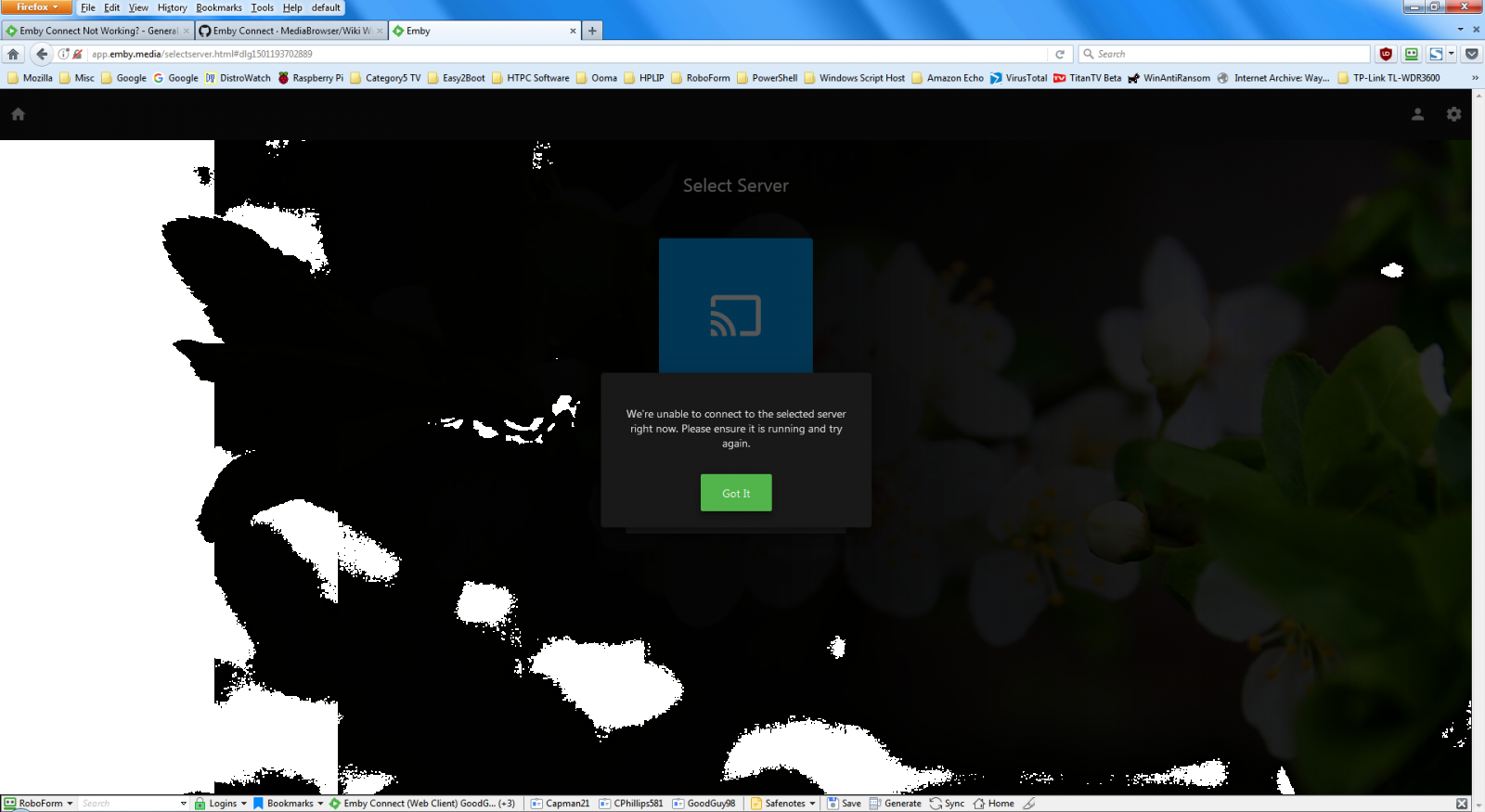Screen dimensions: 1485x812
Task: Open the RoboForm toolbar menu
Action: 38,804
